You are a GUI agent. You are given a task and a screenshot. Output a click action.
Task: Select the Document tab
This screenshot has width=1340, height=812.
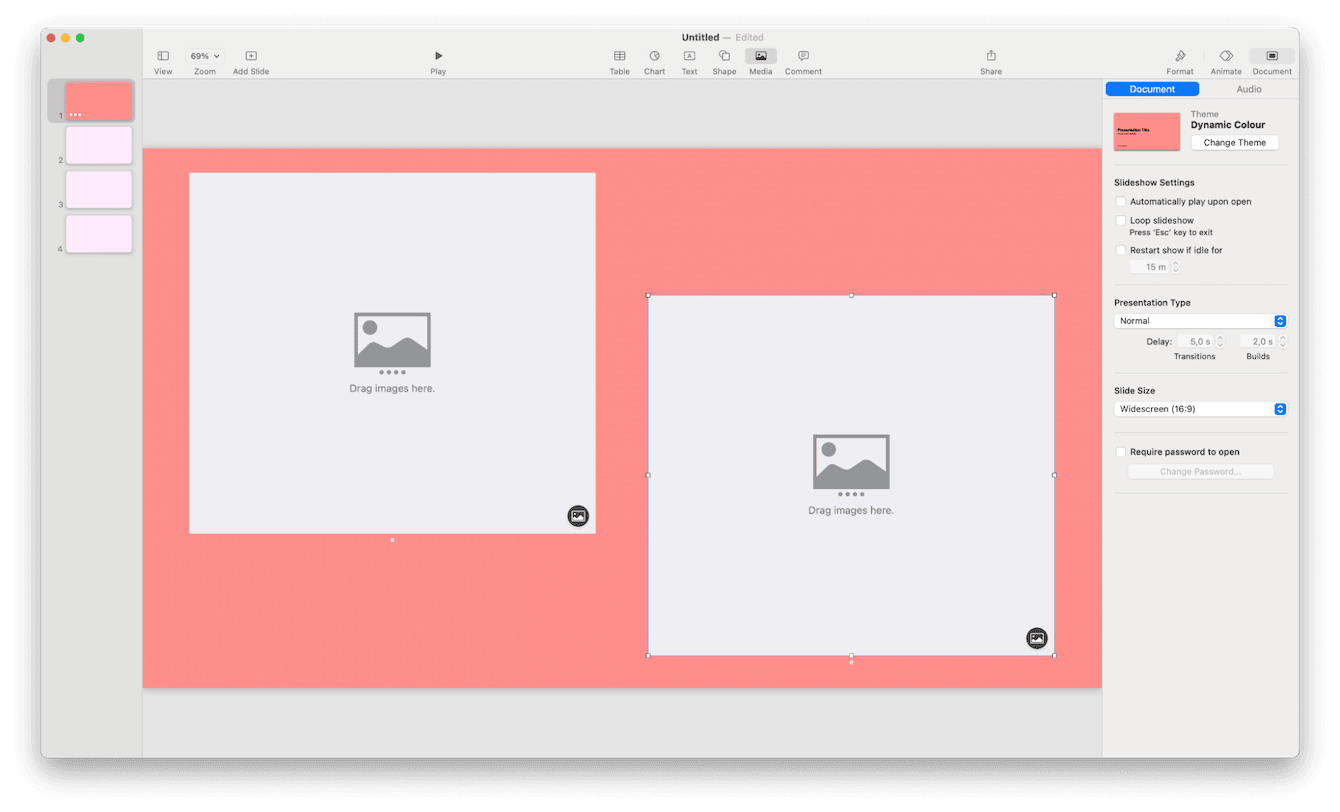pos(1152,89)
